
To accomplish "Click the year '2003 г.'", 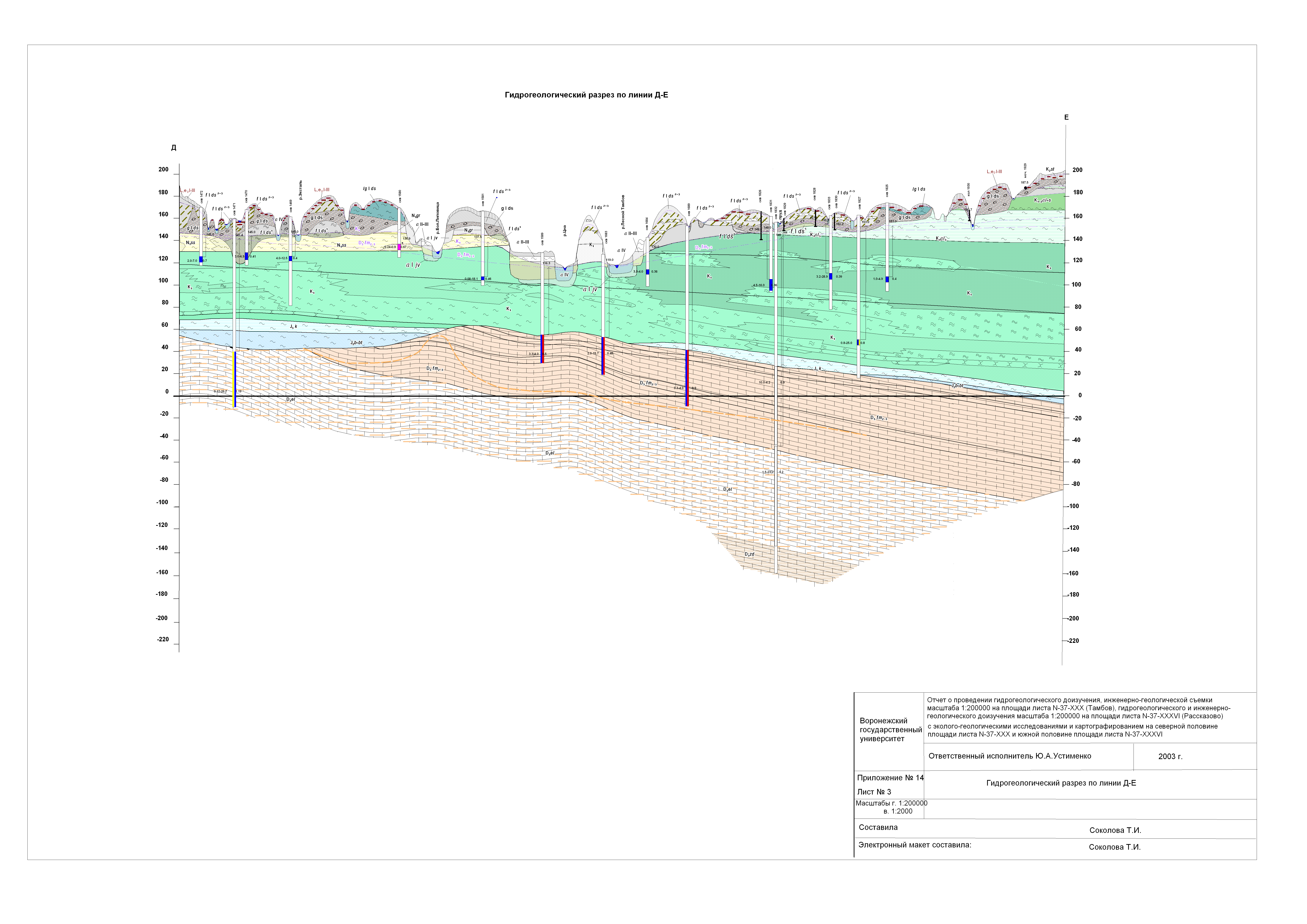I will (x=1170, y=757).
